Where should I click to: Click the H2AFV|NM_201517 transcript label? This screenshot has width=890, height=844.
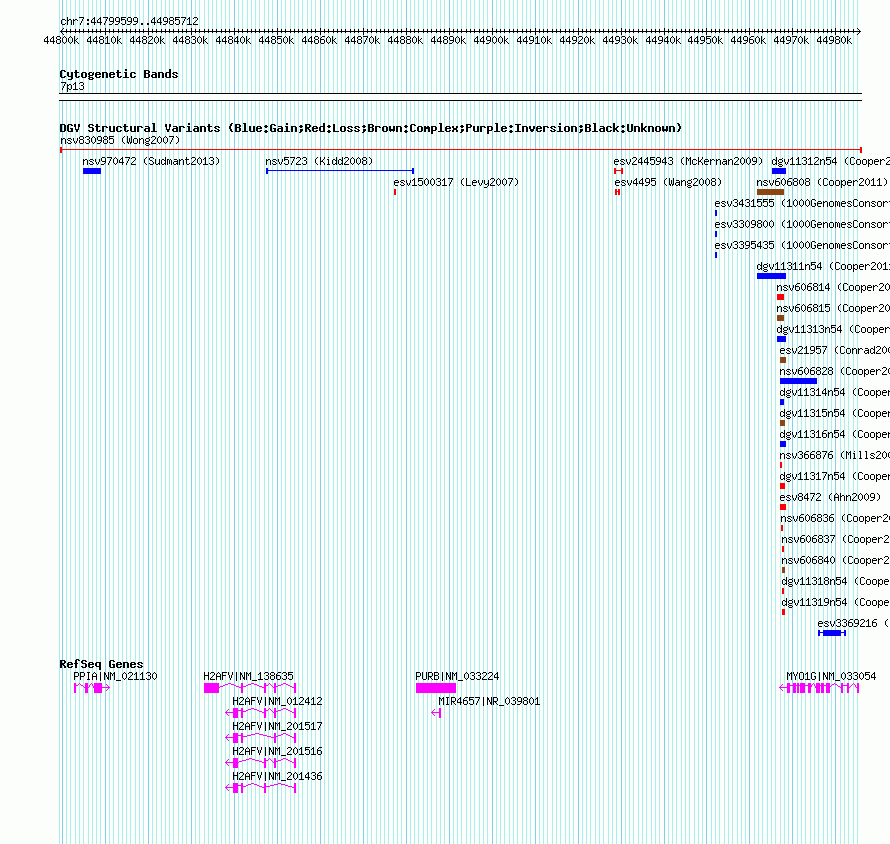click(277, 727)
